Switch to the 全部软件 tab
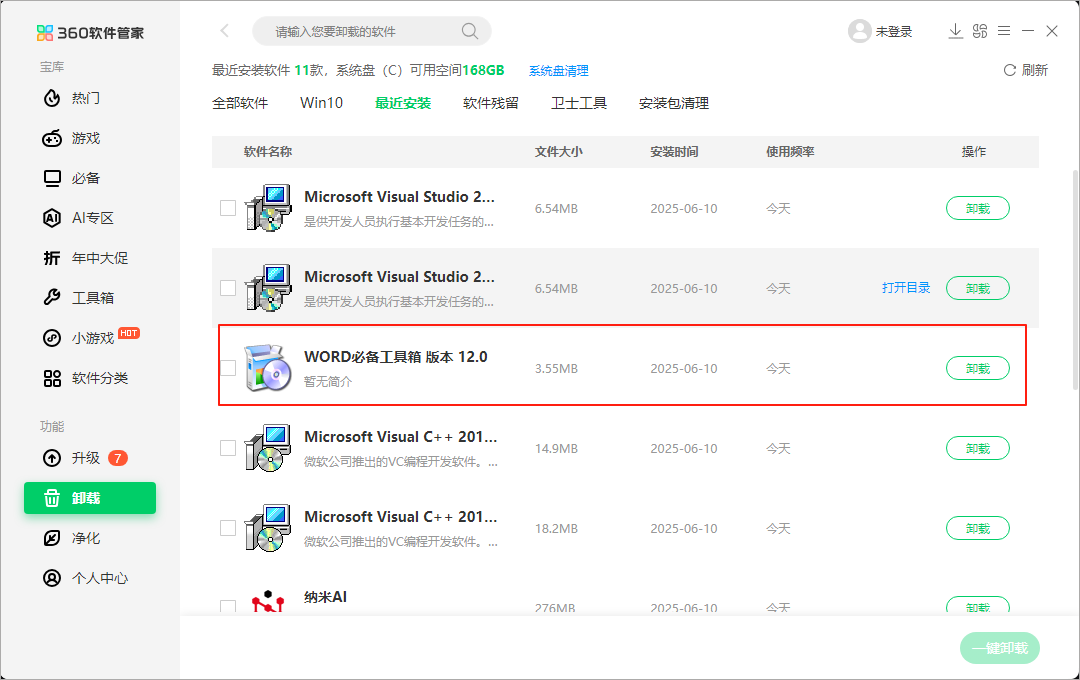The height and width of the screenshot is (680, 1080). click(x=240, y=103)
